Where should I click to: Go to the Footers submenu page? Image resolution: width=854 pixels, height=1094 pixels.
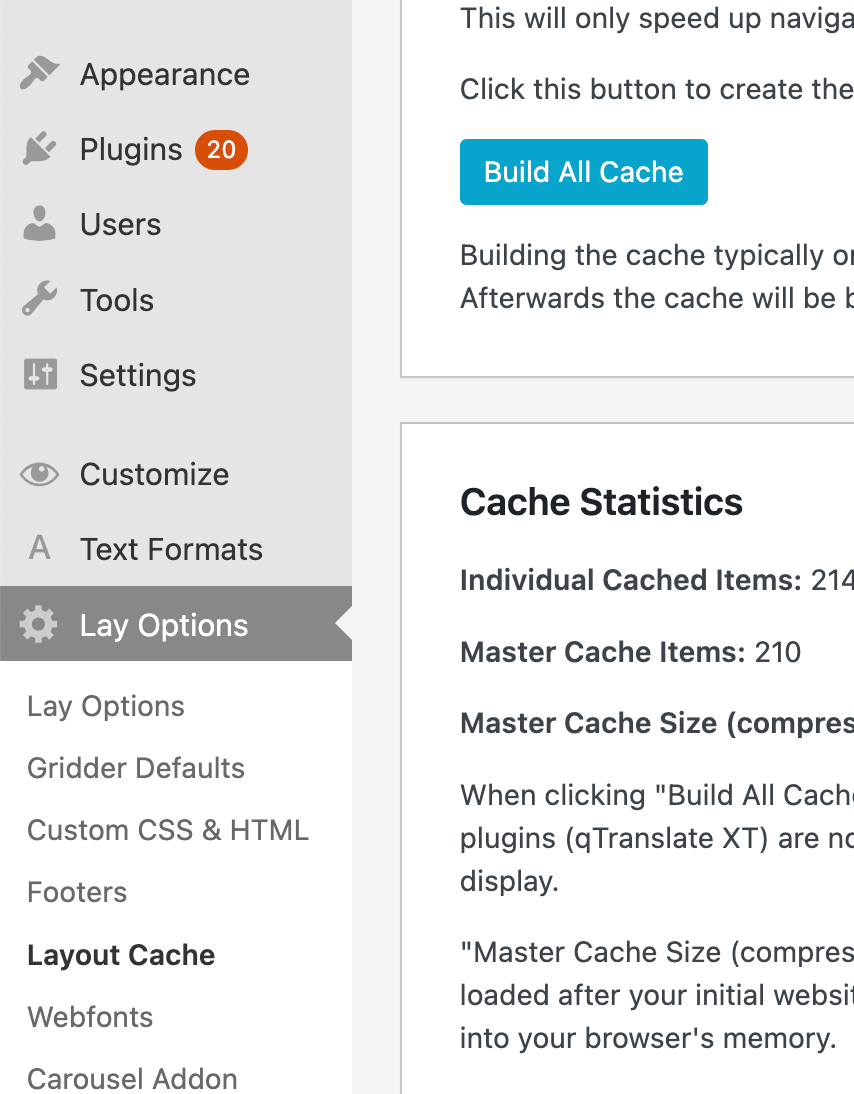click(x=77, y=892)
